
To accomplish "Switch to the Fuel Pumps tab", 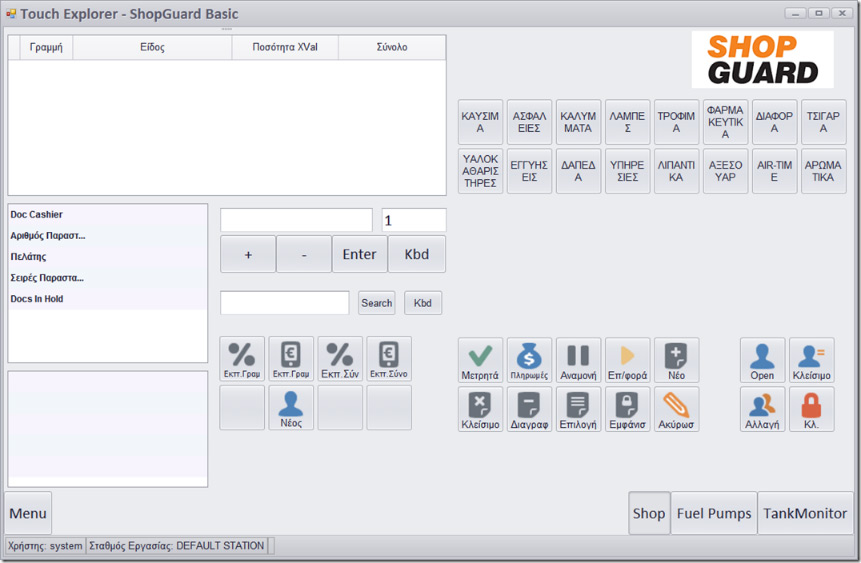I will pyautogui.click(x=714, y=513).
